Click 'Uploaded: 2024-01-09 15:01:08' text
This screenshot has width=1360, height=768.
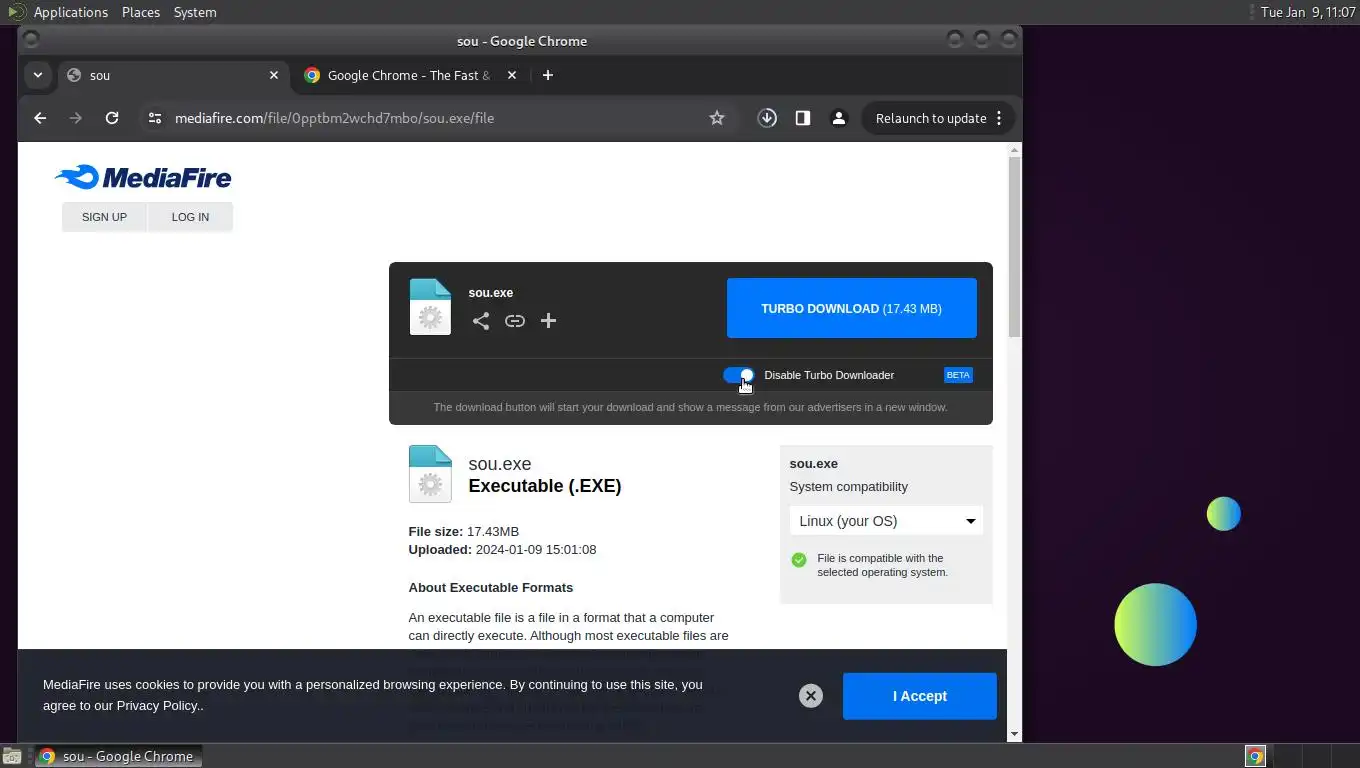[x=502, y=549]
